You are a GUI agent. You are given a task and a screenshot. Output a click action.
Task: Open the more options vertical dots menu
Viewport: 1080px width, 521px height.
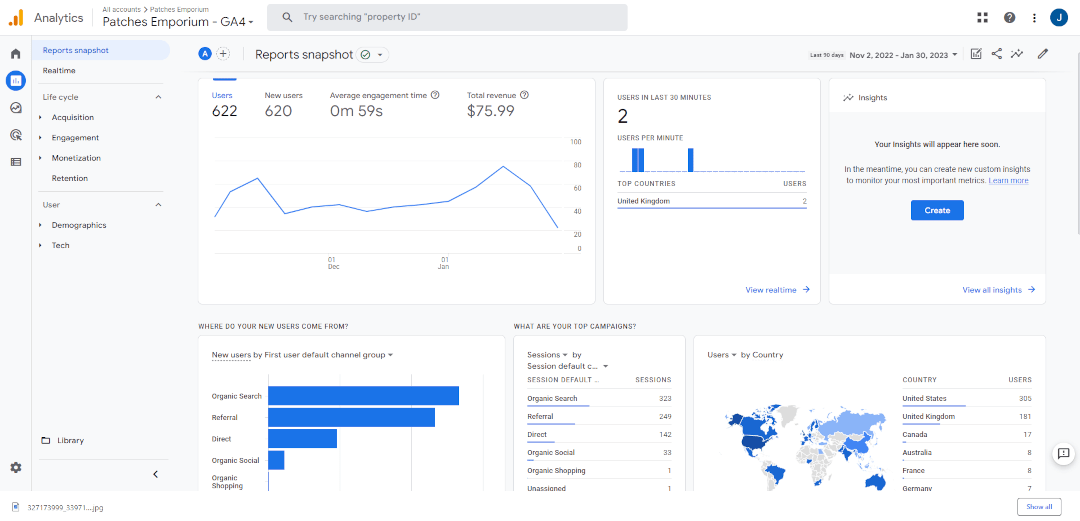pyautogui.click(x=1035, y=18)
